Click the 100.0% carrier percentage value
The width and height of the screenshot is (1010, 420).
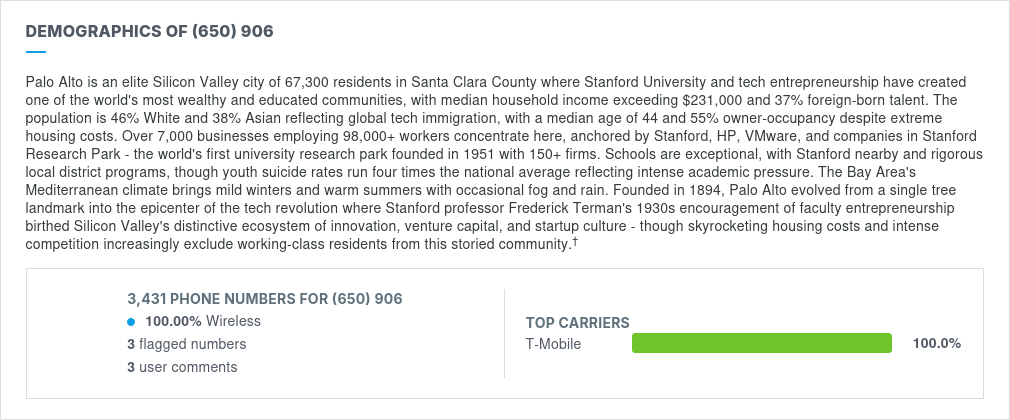coord(937,343)
